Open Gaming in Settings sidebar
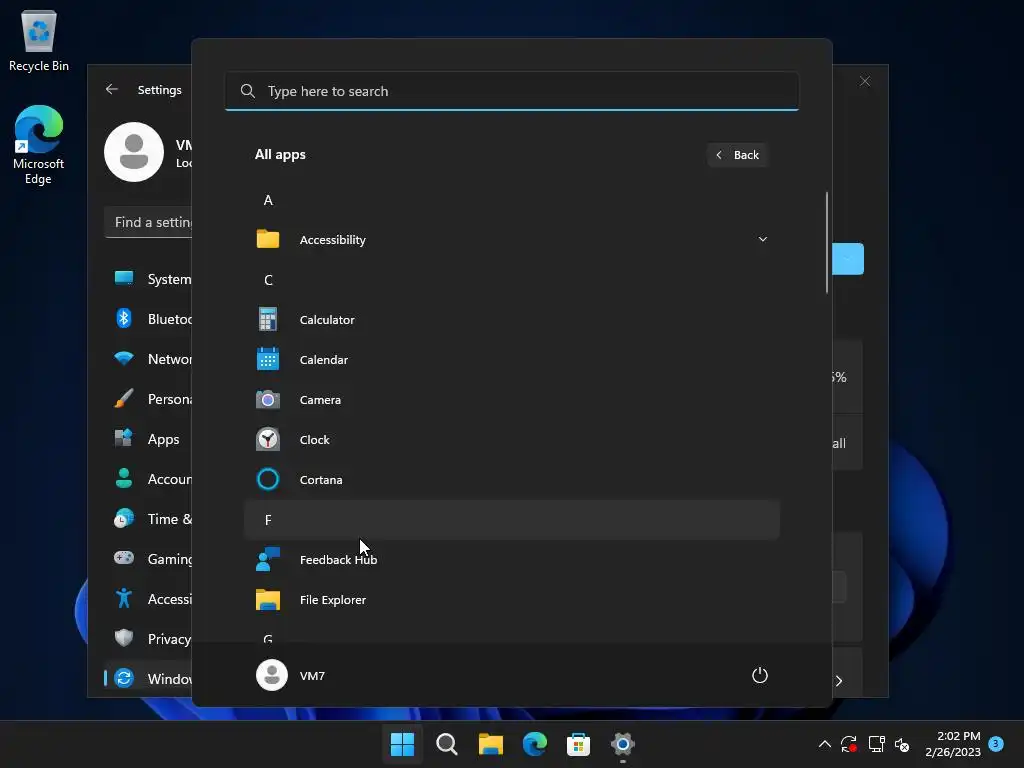This screenshot has width=1024, height=768. [148, 559]
